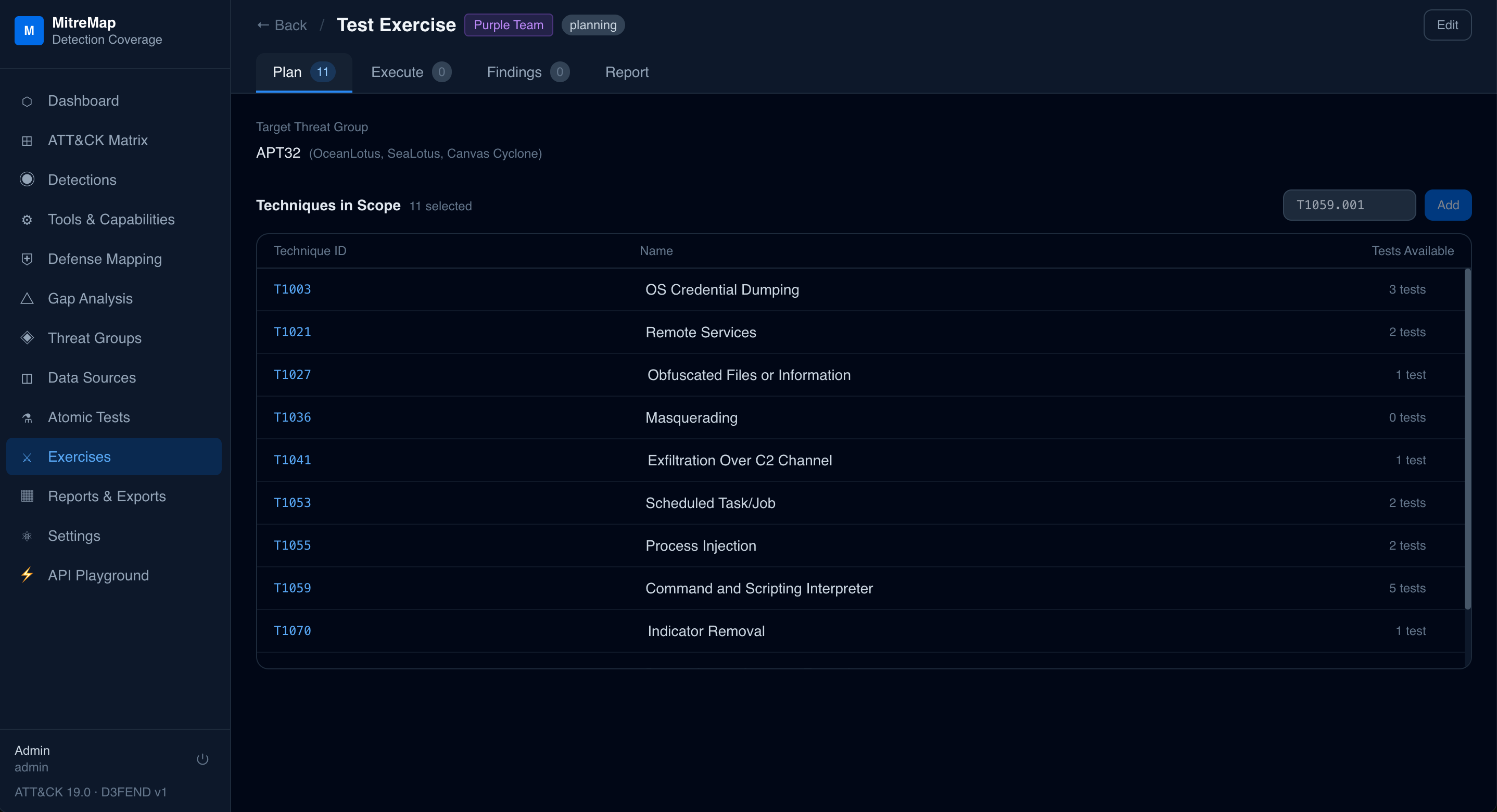
Task: Click the Exercises crossed-swords icon
Action: [x=27, y=457]
